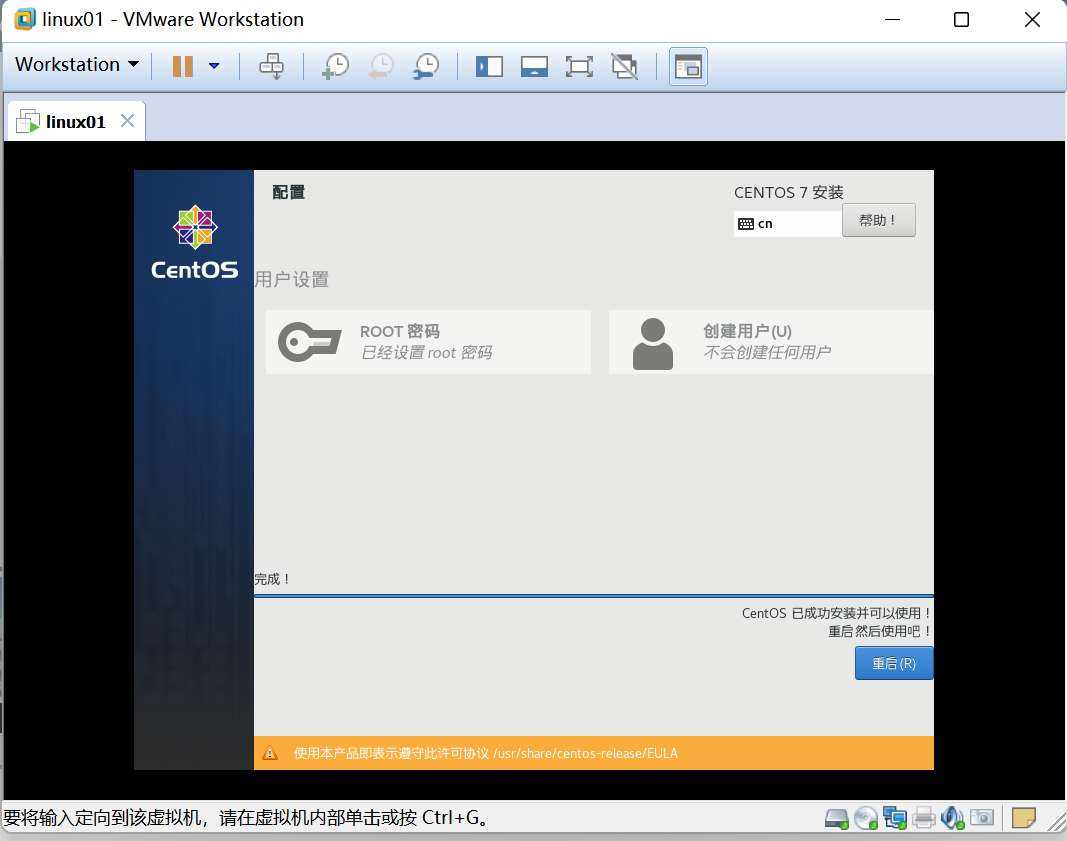1067x841 pixels.
Task: Click the CD/DVD drive status icon
Action: [x=866, y=818]
